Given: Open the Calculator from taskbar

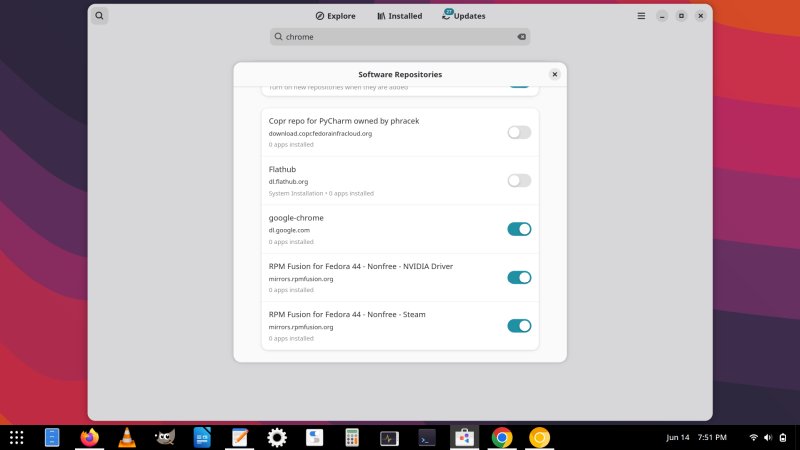Looking at the screenshot, I should pos(352,438).
